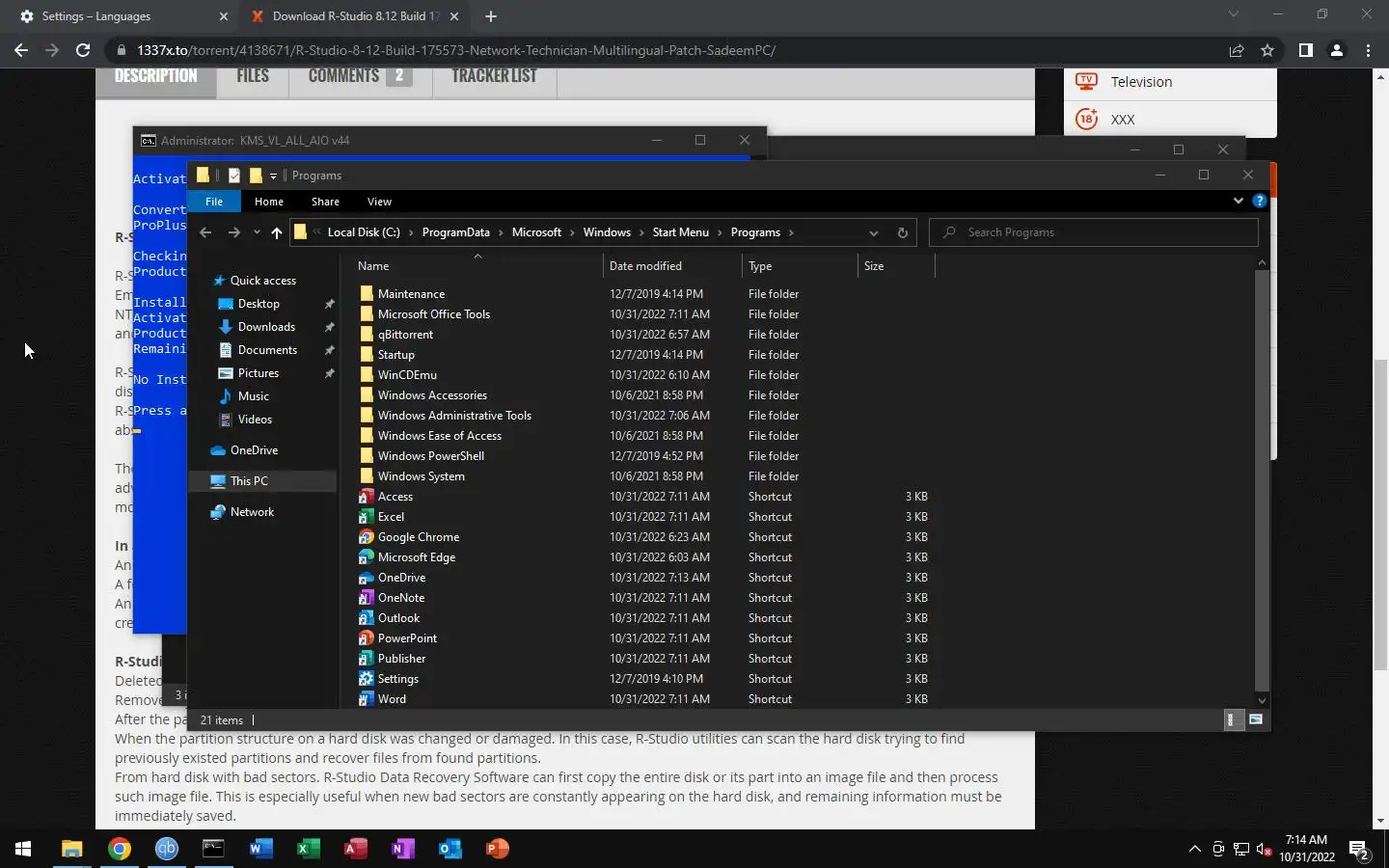This screenshot has width=1389, height=868.
Task: Select Network in navigation pane
Action: [252, 512]
